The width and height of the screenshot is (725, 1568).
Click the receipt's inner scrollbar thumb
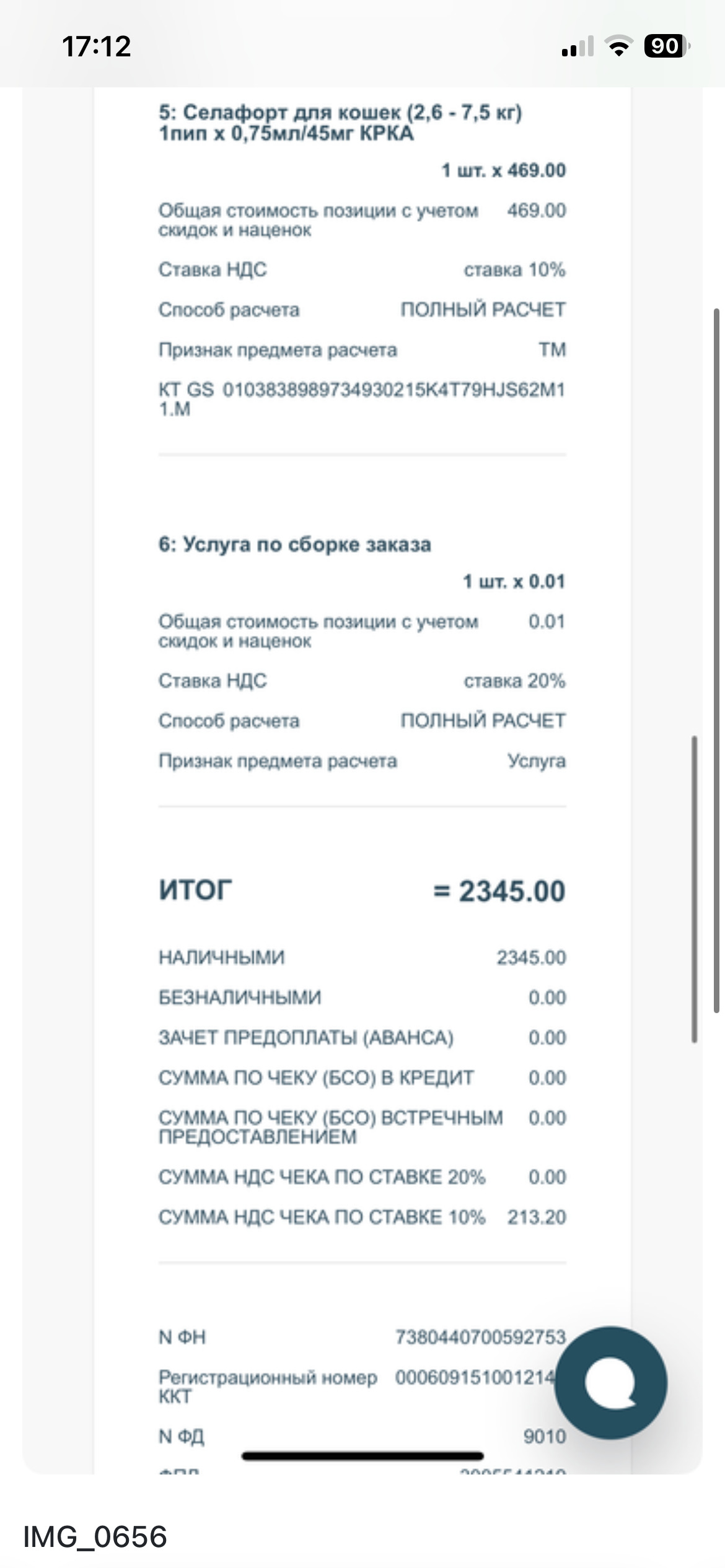pyautogui.click(x=695, y=889)
